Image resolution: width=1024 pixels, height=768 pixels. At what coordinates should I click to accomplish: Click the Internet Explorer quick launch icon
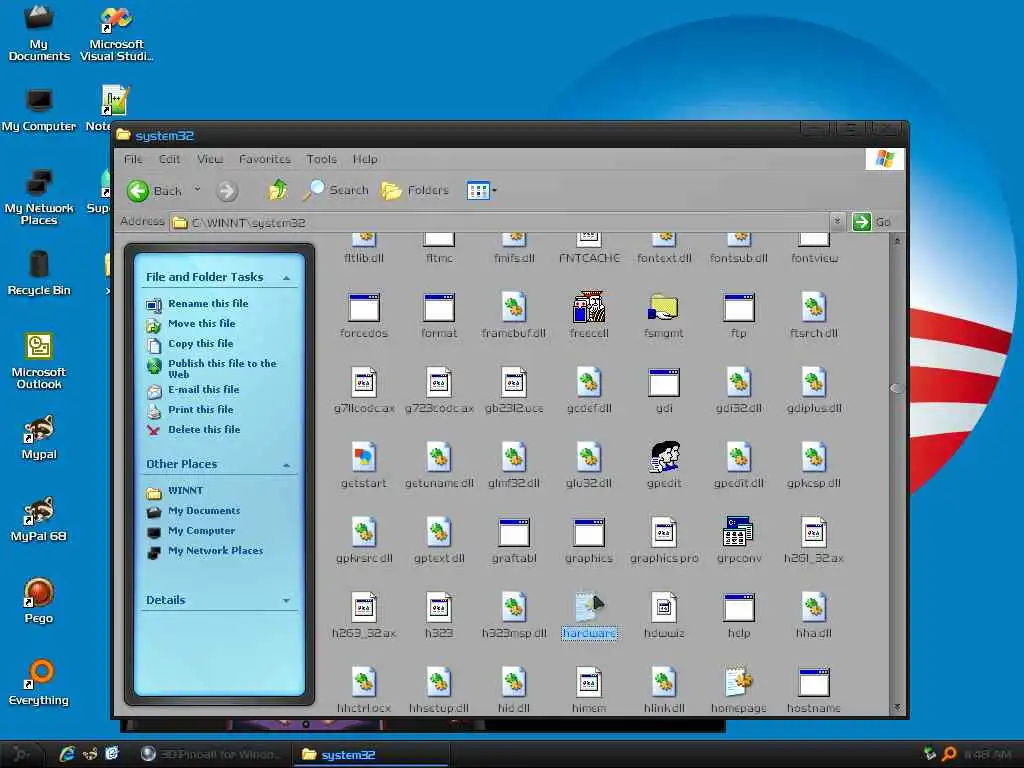coord(67,754)
